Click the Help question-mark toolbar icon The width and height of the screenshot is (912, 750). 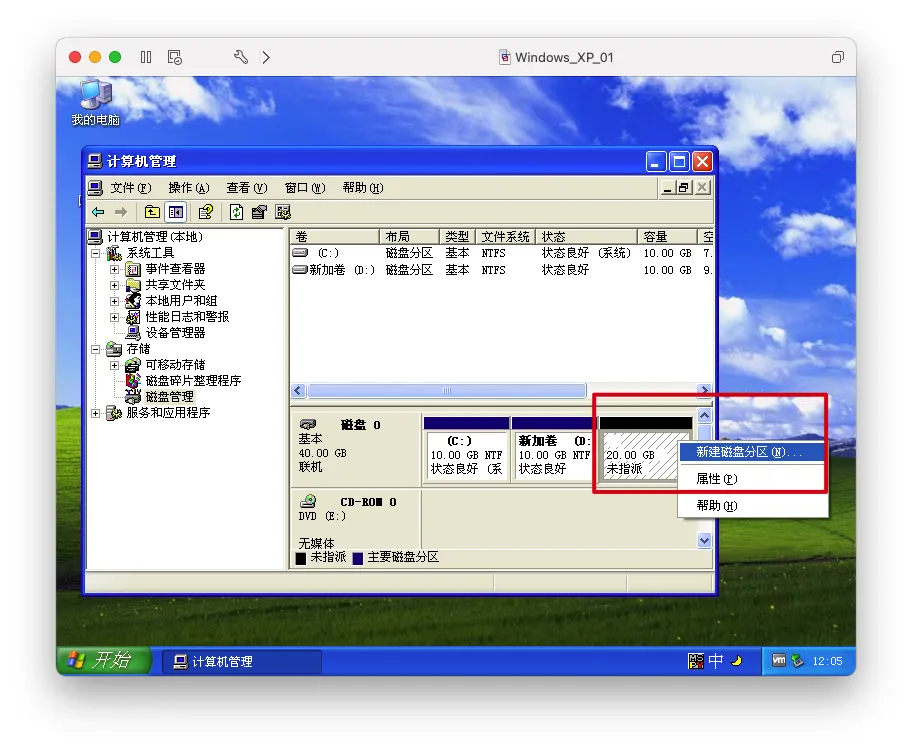(x=206, y=212)
